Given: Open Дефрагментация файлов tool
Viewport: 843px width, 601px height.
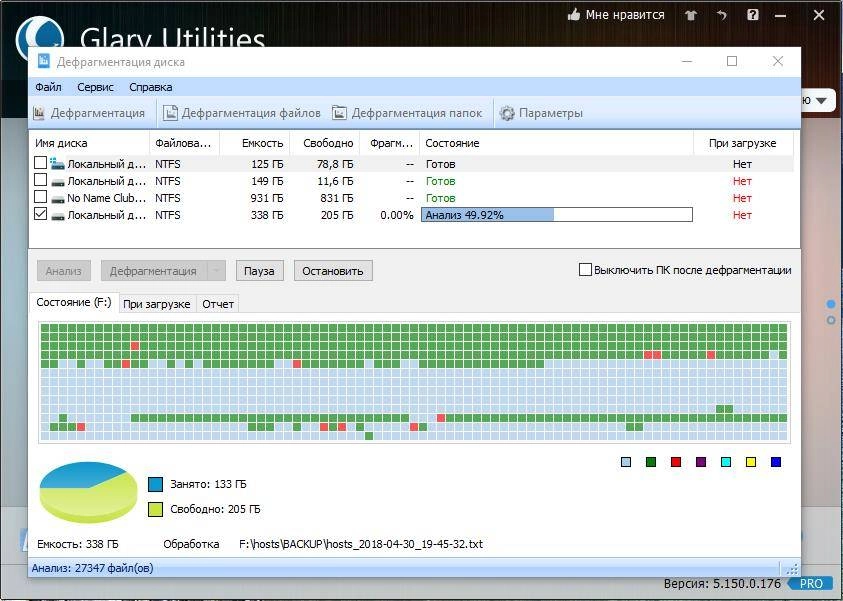Looking at the screenshot, I should coord(242,113).
